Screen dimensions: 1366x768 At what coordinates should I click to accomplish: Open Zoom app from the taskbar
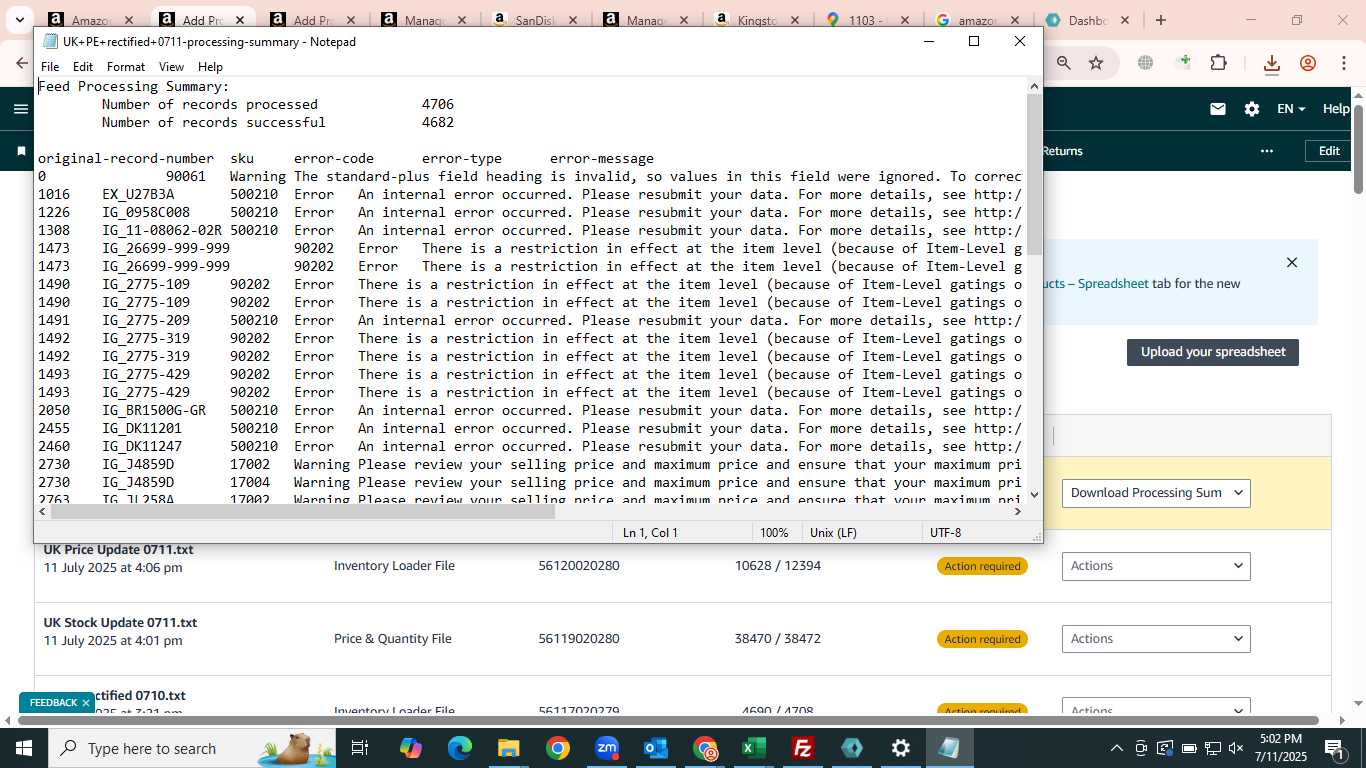pos(607,748)
